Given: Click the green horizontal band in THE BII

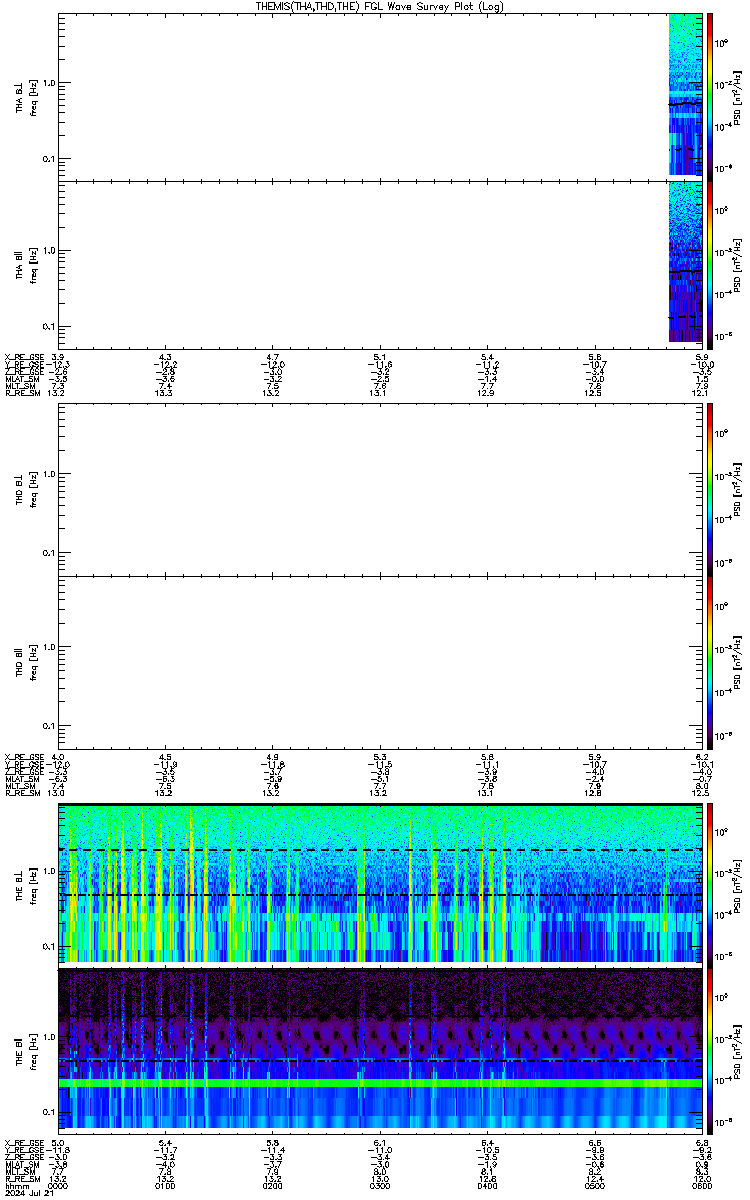Looking at the screenshot, I should click(x=379, y=1083).
